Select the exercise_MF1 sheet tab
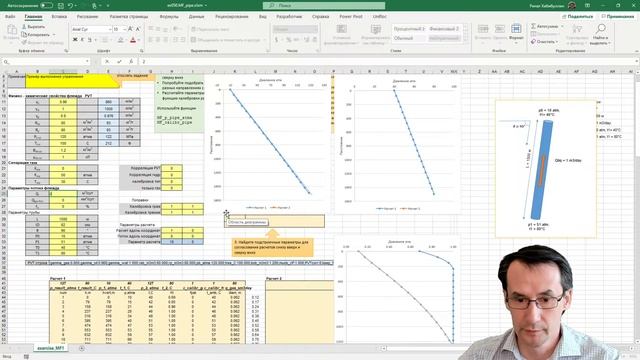 (x=51, y=348)
